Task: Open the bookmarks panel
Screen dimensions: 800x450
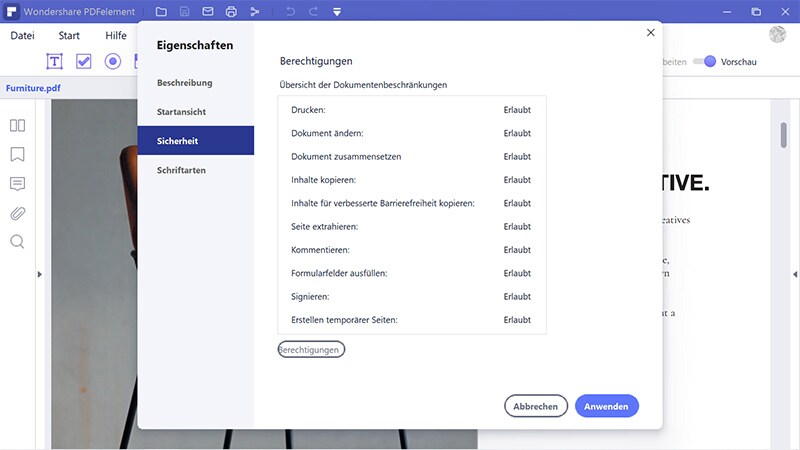Action: tap(17, 154)
